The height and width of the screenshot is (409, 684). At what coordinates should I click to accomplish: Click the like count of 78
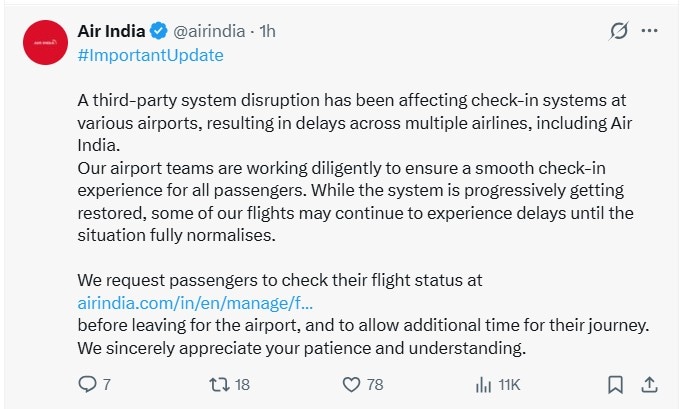(375, 384)
